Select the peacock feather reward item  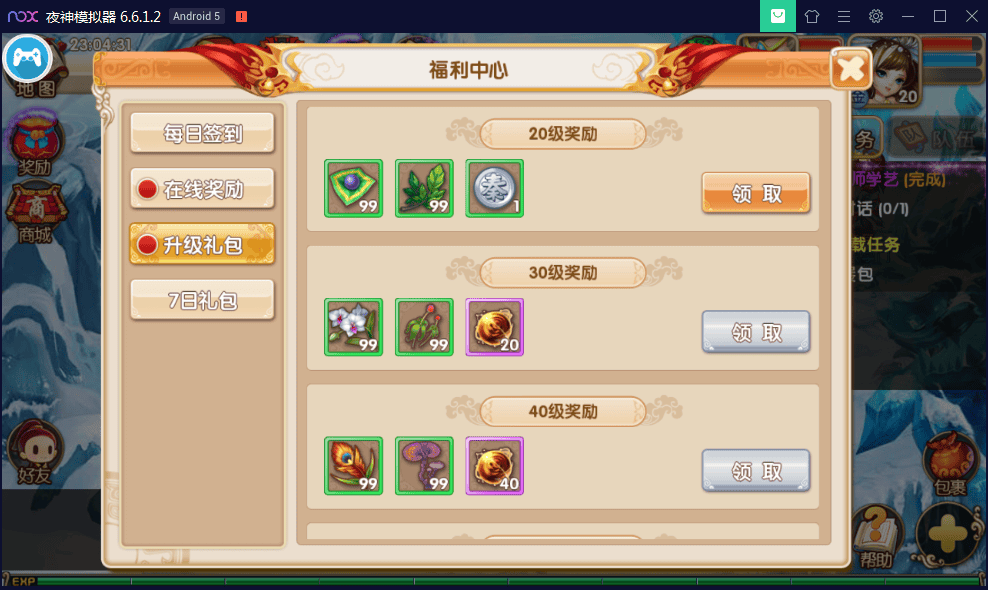click(x=353, y=466)
